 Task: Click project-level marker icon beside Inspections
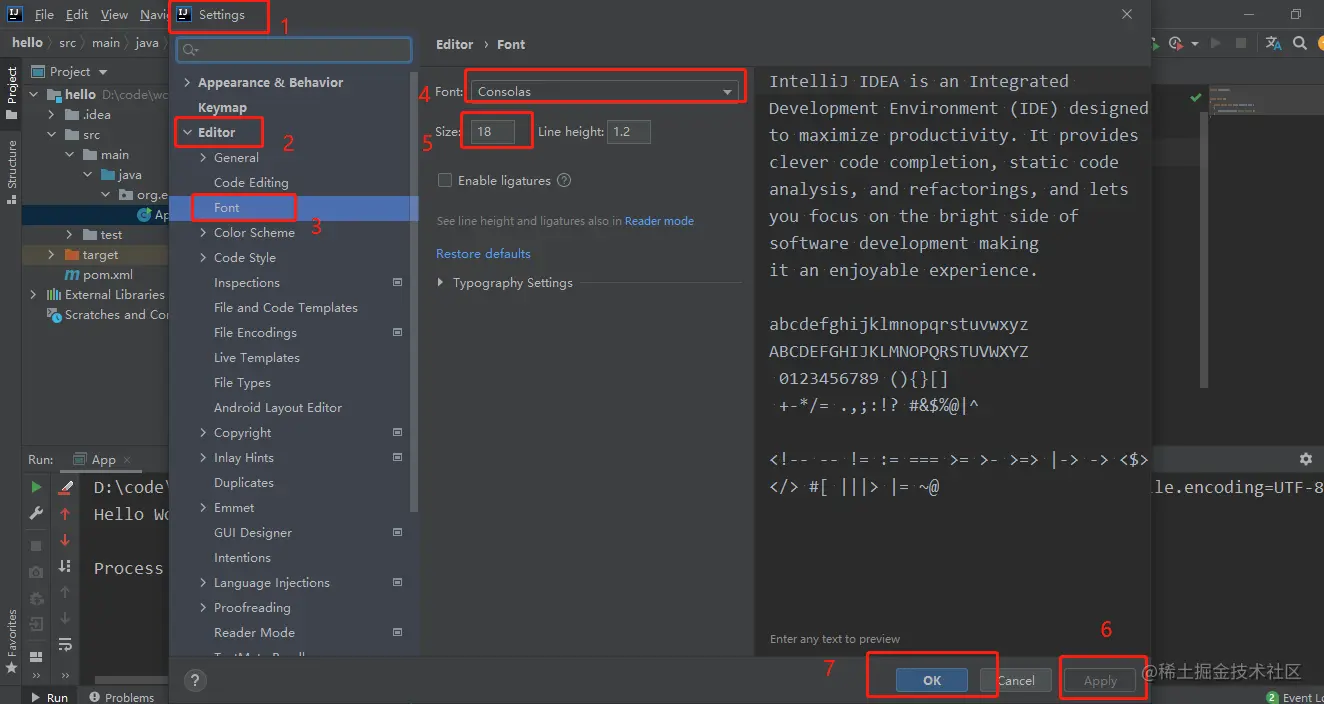coord(397,283)
